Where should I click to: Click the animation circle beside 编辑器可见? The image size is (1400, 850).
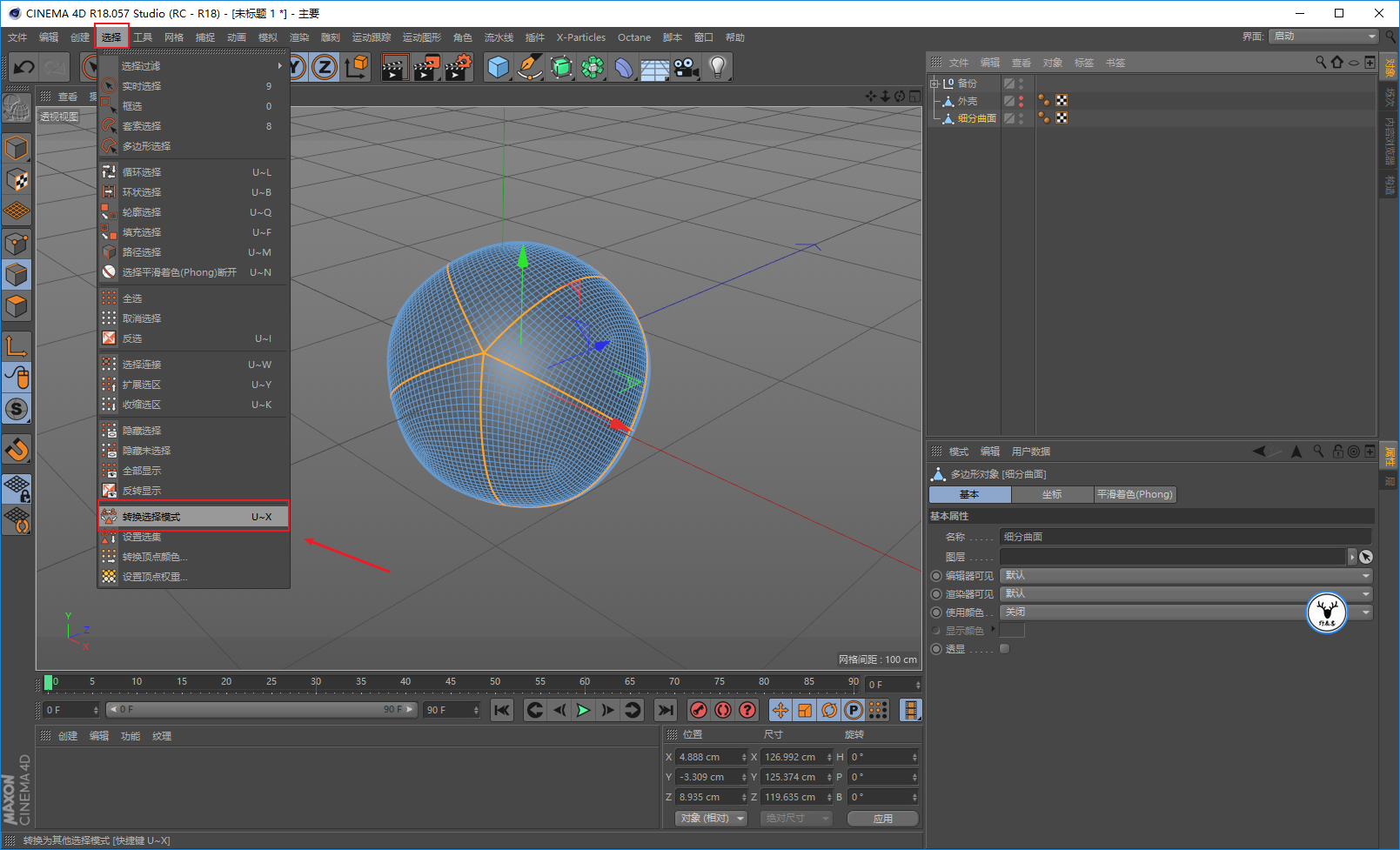(x=936, y=576)
